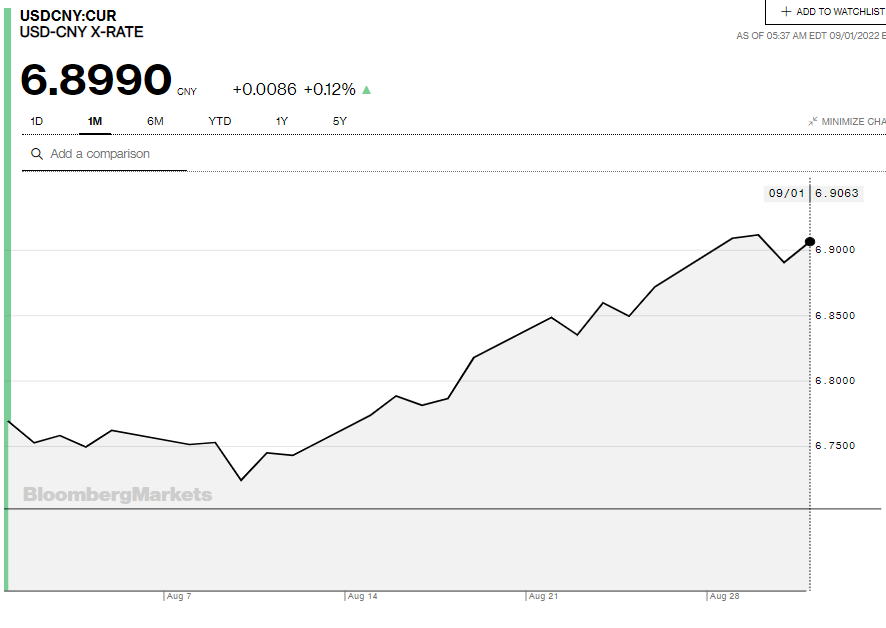
Task: Focus the Add a comparison field
Action: coord(110,154)
